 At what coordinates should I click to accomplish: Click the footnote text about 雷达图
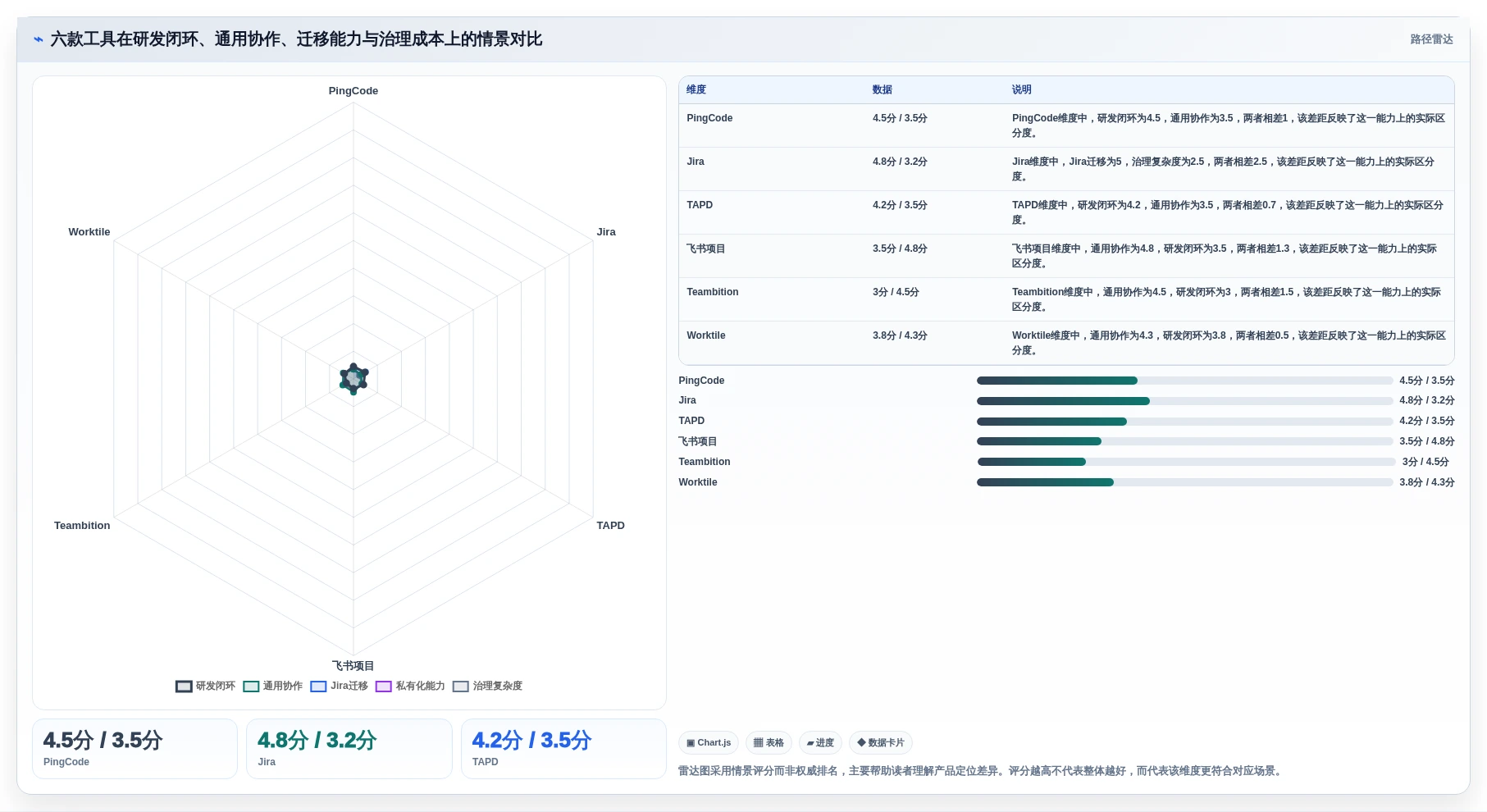pos(982,771)
